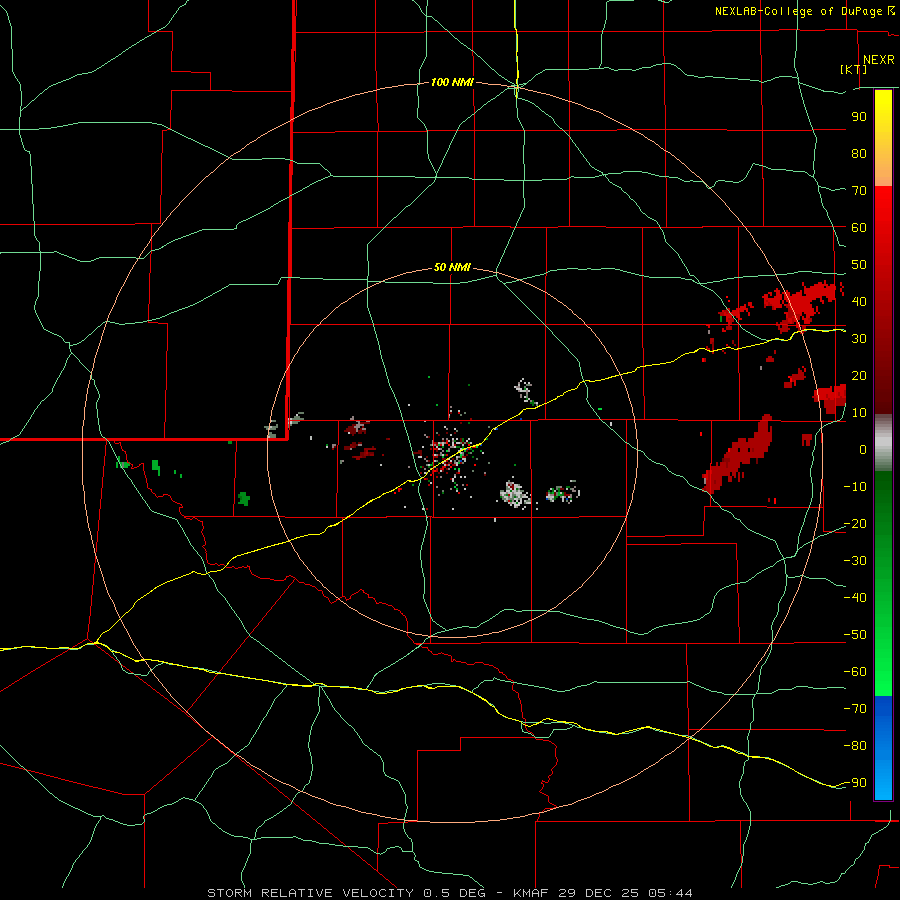Click the 0 value on velocity scale
This screenshot has height=900, width=900.
click(x=863, y=449)
